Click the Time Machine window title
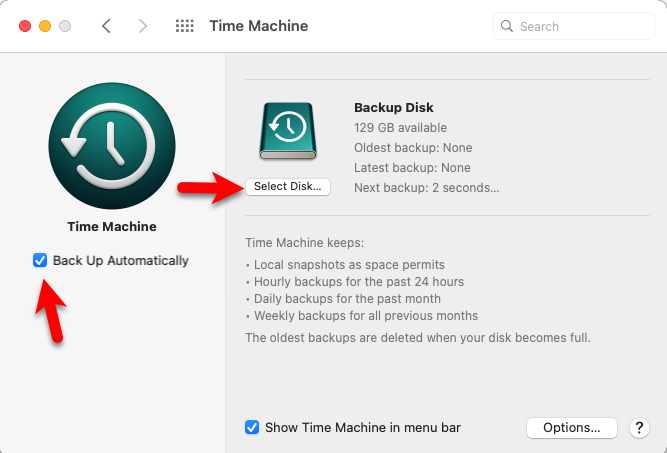 258,26
